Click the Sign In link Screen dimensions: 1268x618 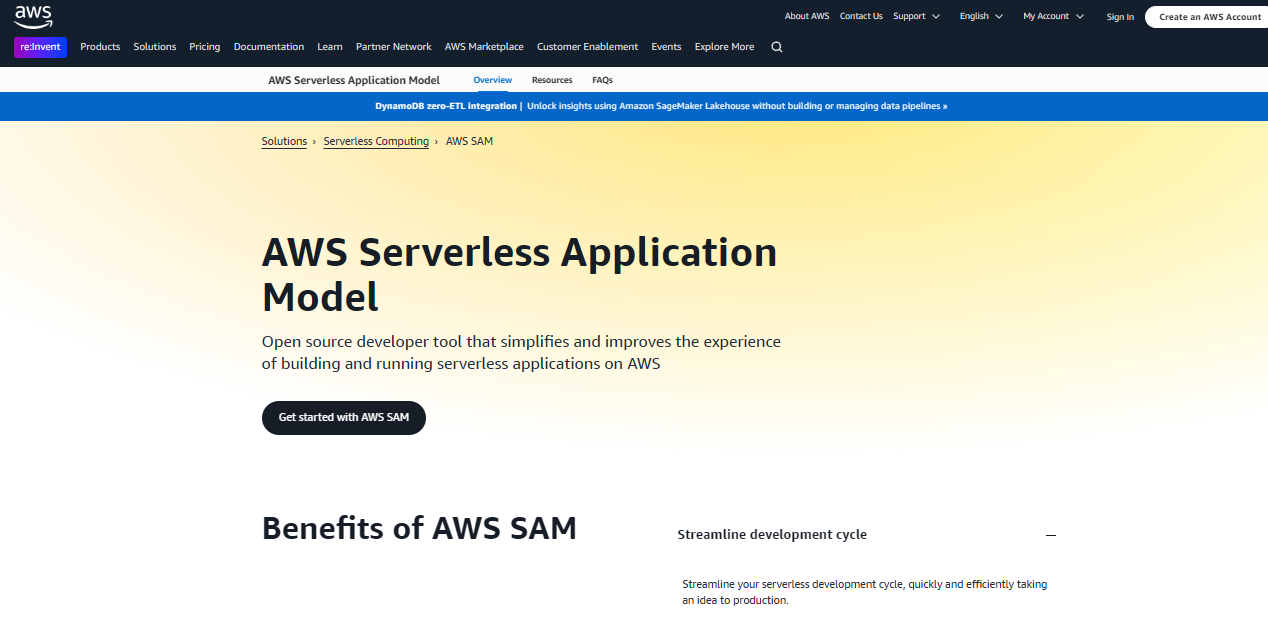(1120, 17)
